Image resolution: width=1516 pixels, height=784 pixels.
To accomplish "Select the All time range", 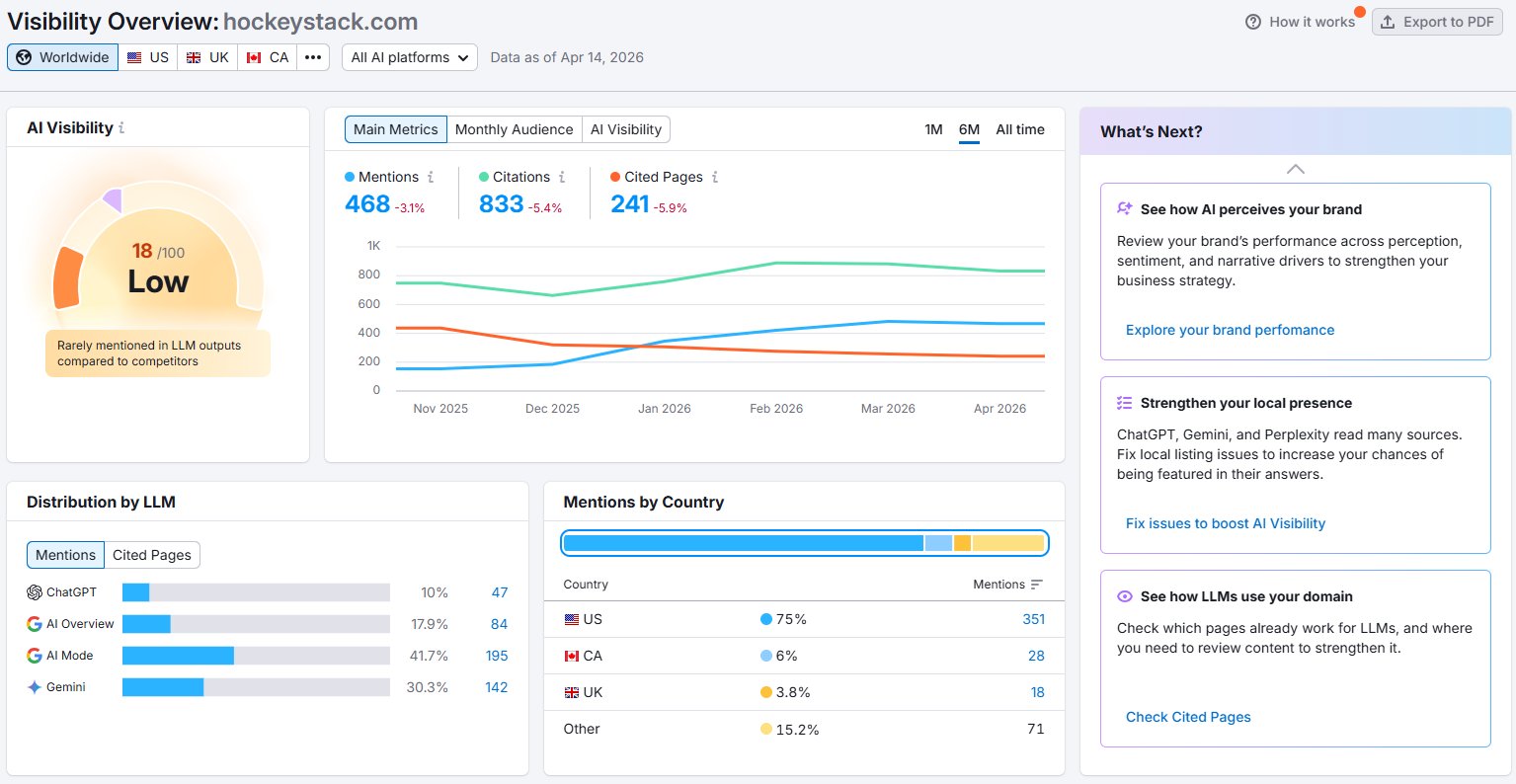I will (1020, 129).
